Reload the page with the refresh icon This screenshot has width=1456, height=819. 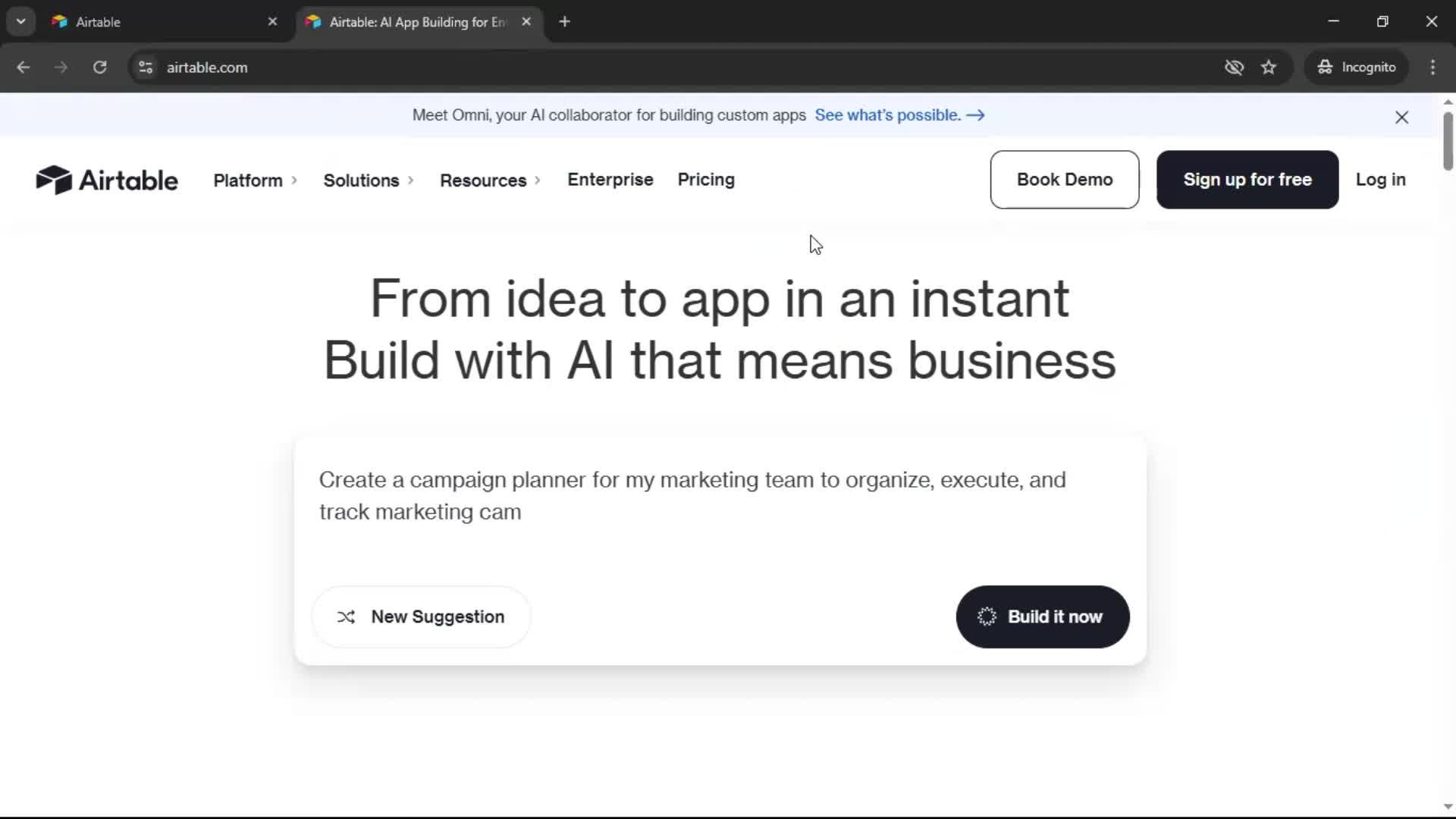(99, 67)
